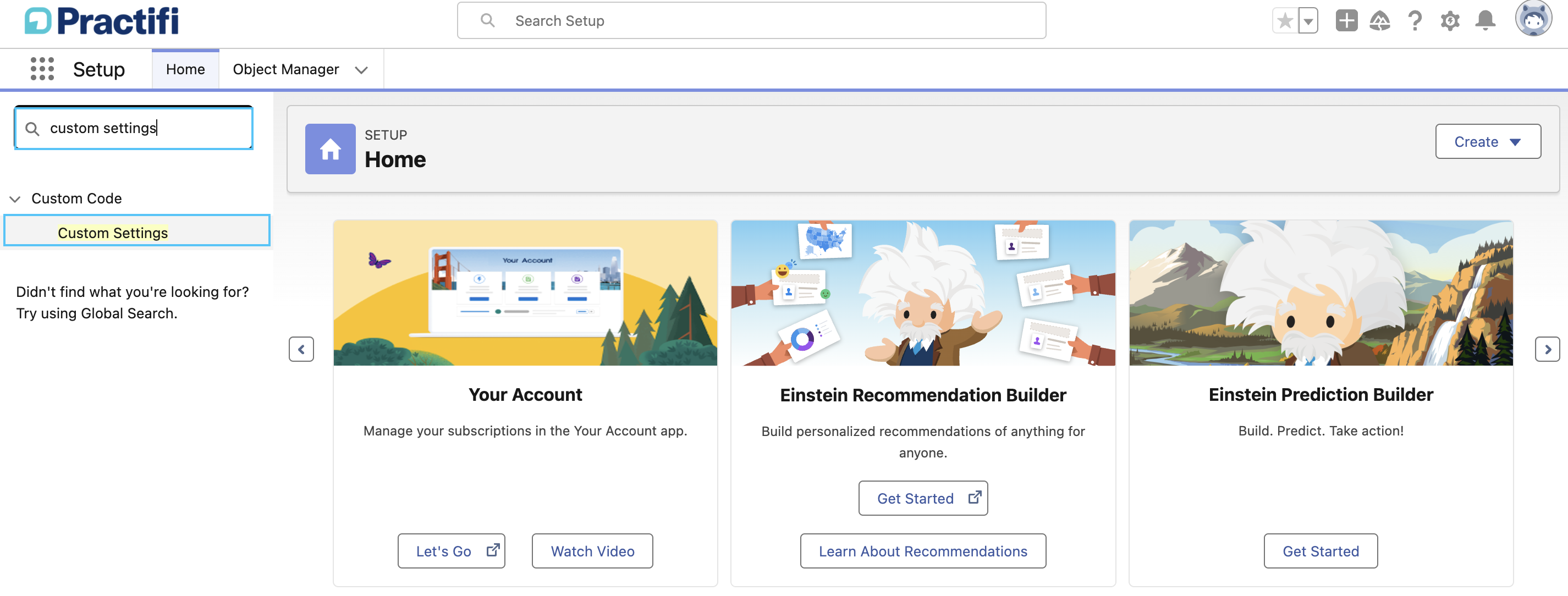Viewport: 1568px width, 596px height.
Task: Open the Help question mark icon
Action: click(x=1415, y=21)
